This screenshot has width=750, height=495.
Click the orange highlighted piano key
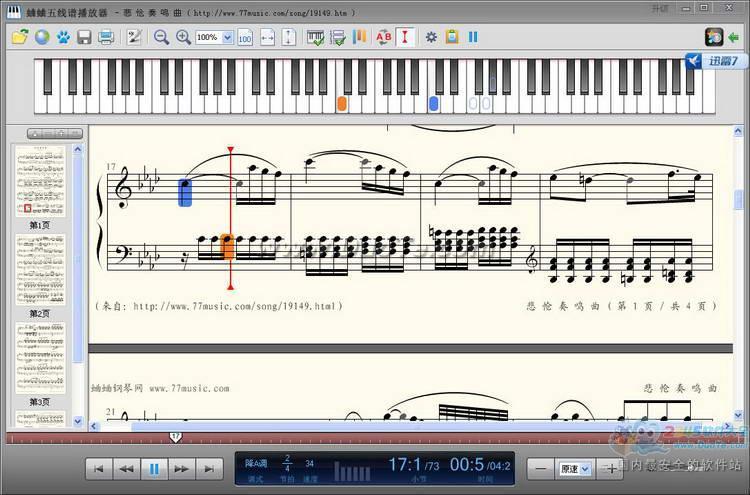pyautogui.click(x=342, y=103)
